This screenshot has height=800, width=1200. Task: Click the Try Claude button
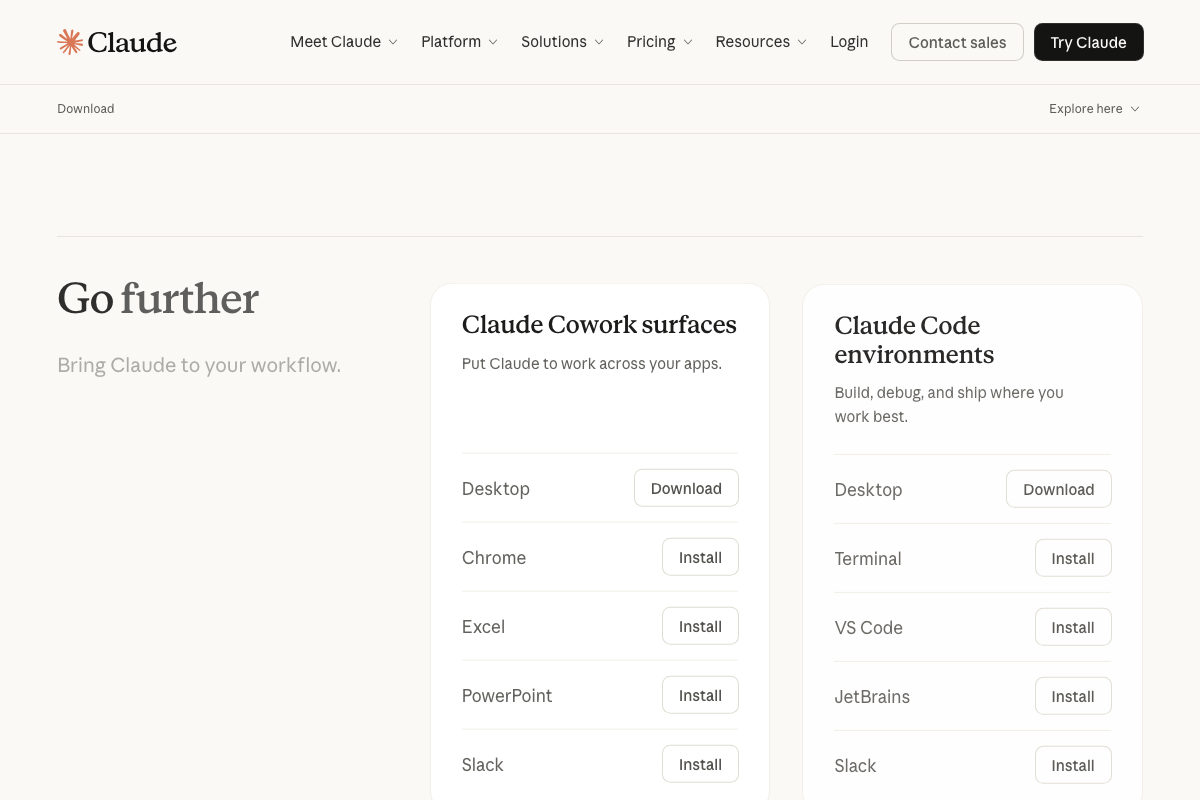tap(1088, 41)
